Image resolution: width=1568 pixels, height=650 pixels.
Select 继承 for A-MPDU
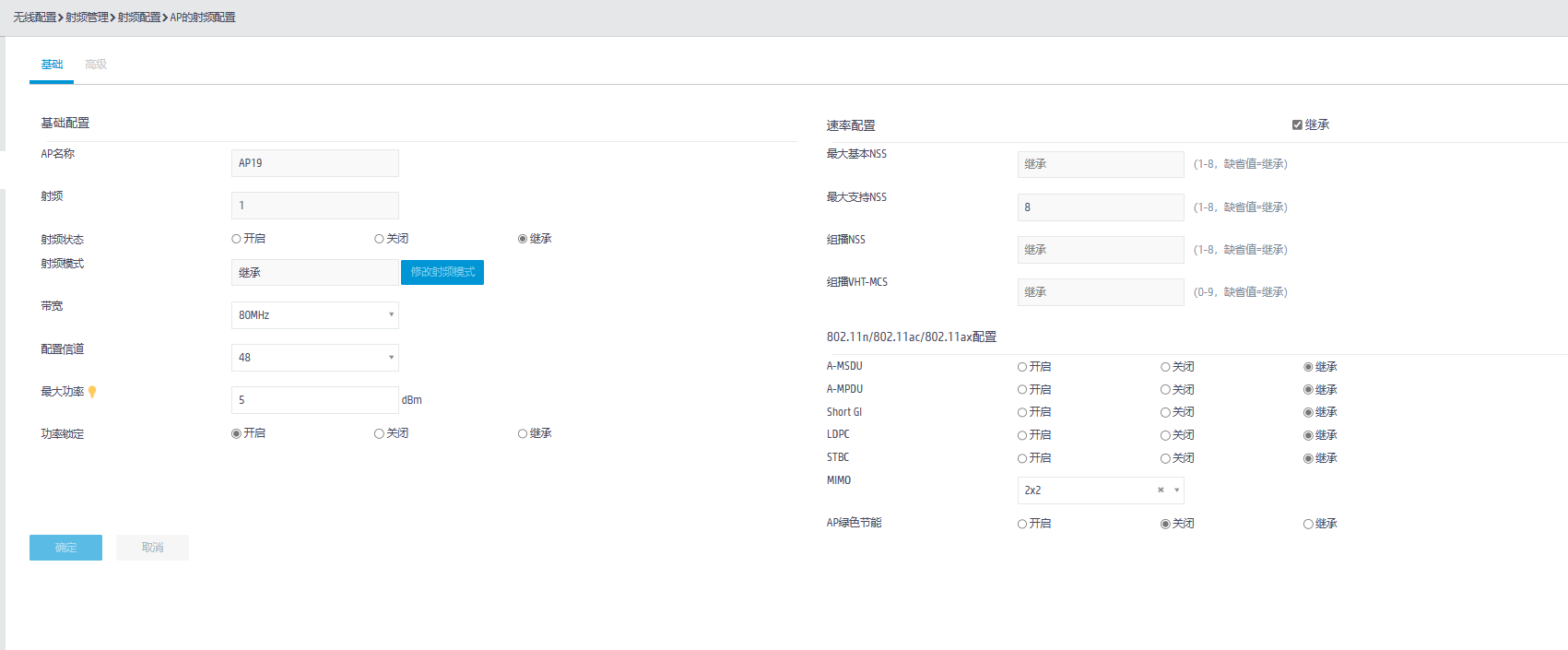point(1308,390)
